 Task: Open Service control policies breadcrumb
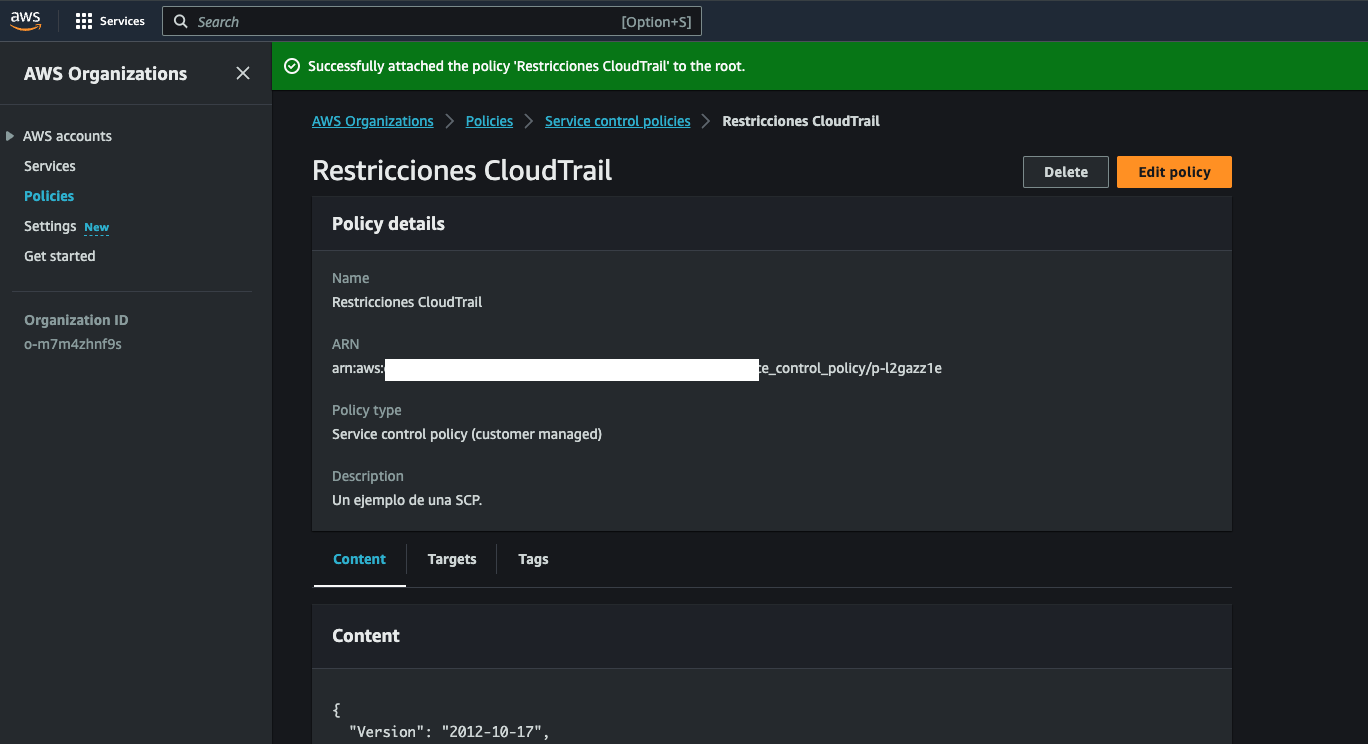(617, 121)
